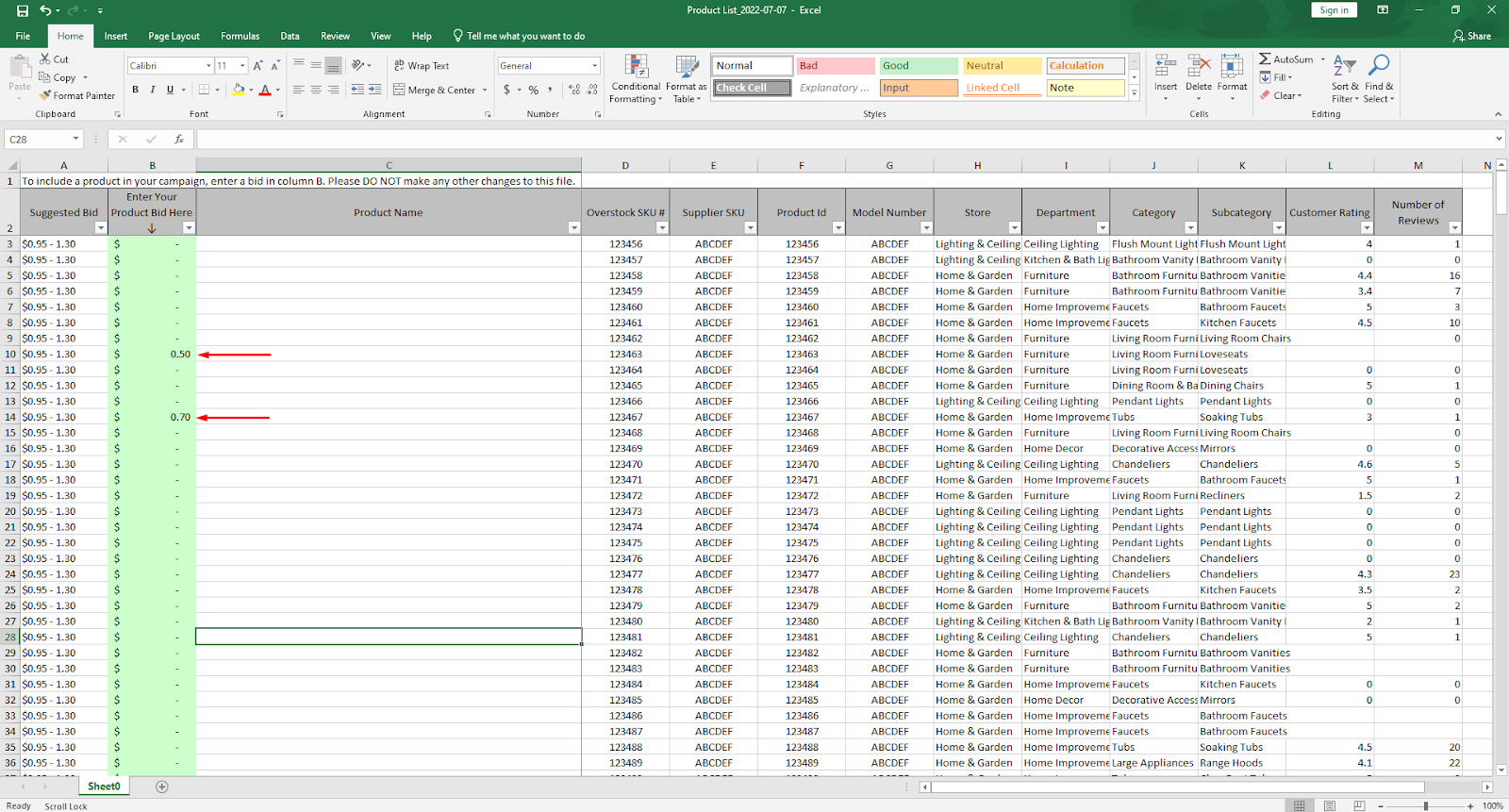The width and height of the screenshot is (1509, 812).
Task: Open Conditional Formatting in the ribbon
Action: (x=636, y=79)
